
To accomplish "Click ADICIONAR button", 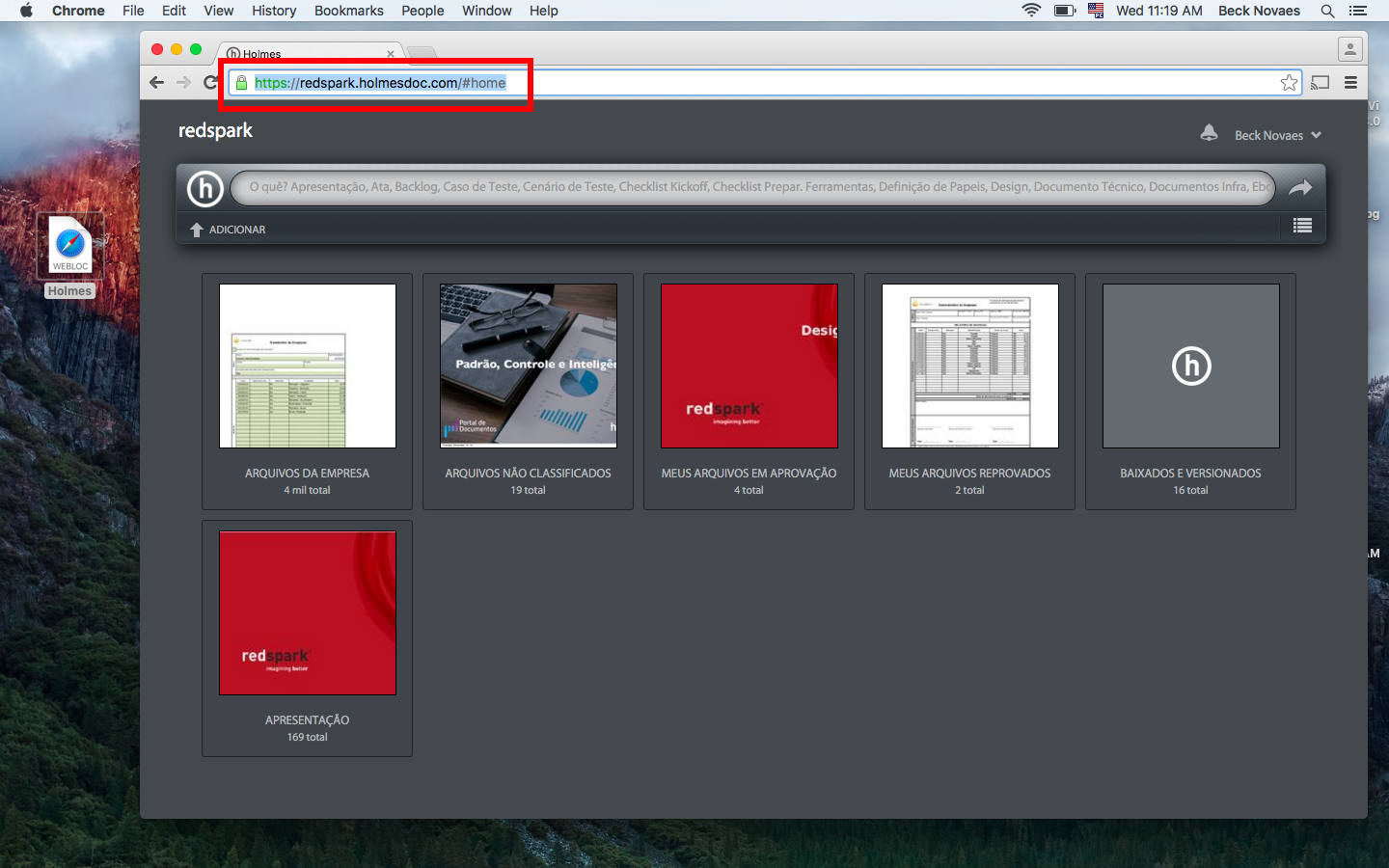I will click(x=228, y=230).
